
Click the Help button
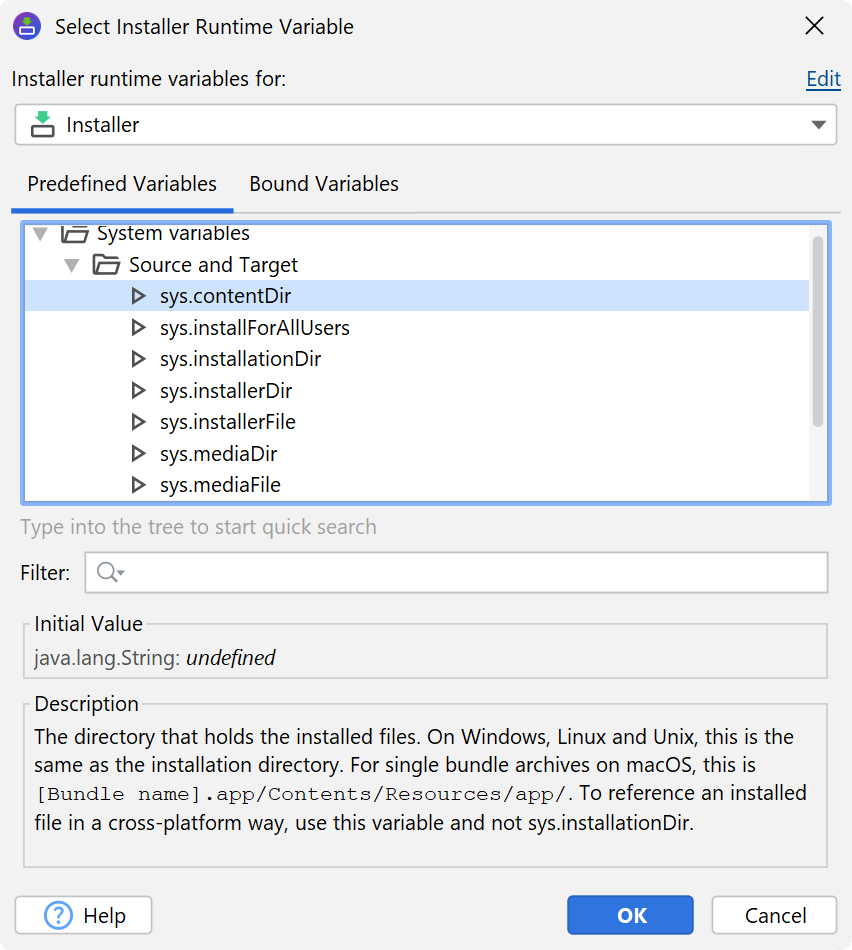point(84,915)
